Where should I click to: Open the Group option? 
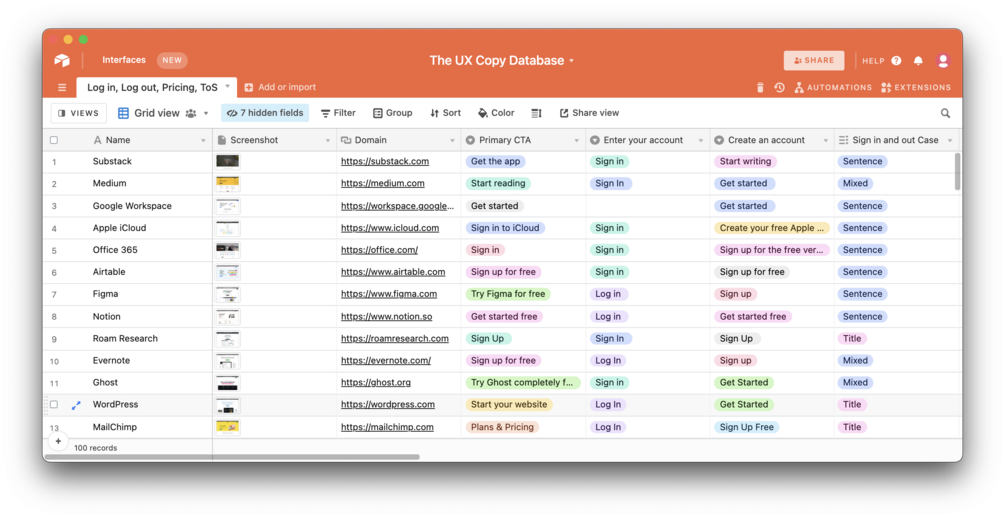(393, 113)
